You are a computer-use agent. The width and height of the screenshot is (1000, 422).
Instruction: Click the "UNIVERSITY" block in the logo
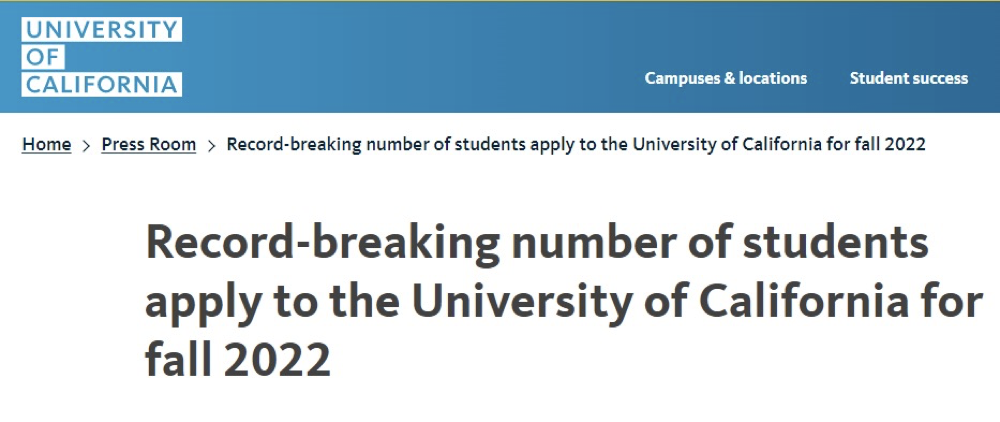click(101, 30)
